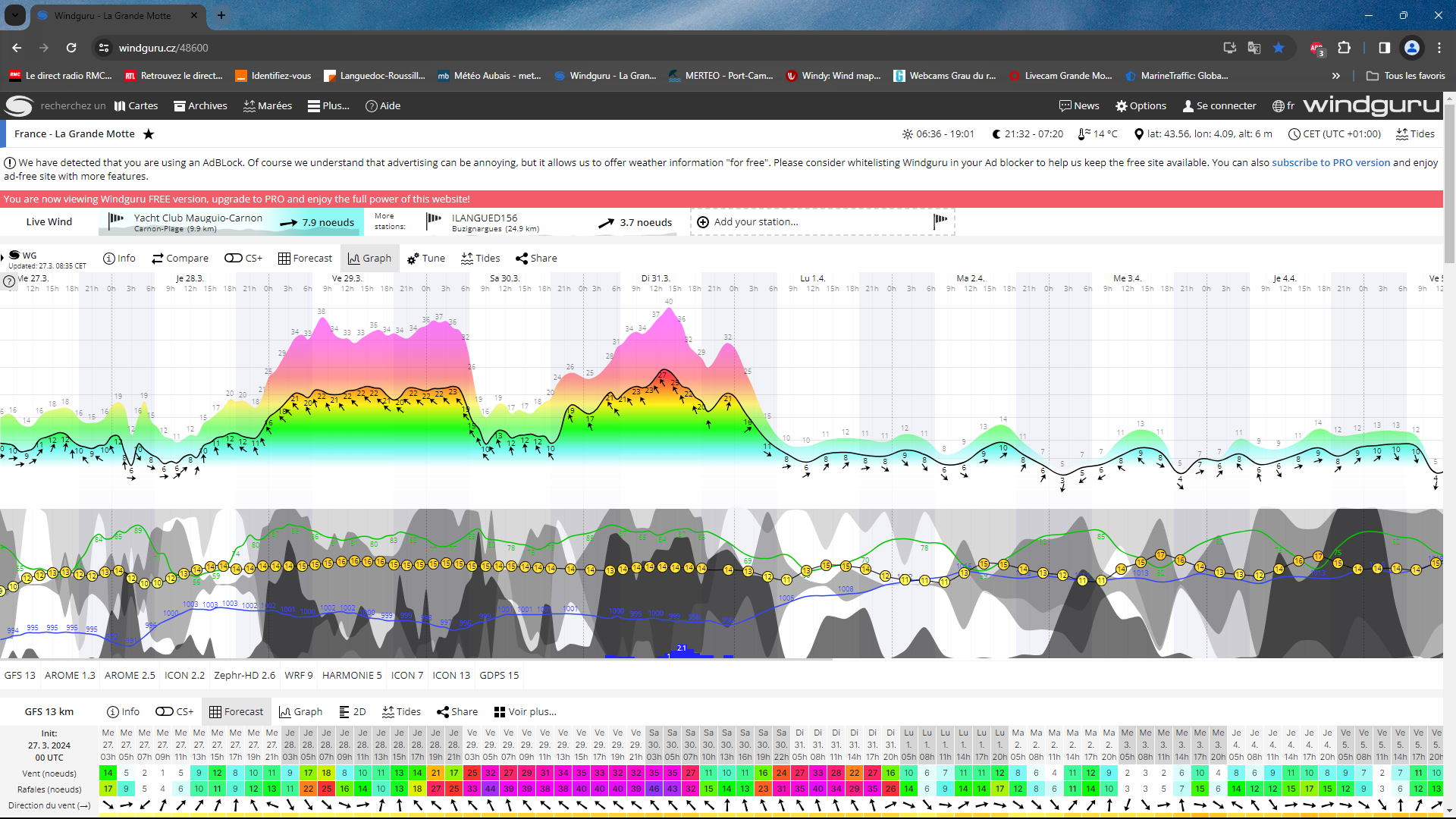Click Se connecter login button
The height and width of the screenshot is (819, 1456).
(1219, 106)
